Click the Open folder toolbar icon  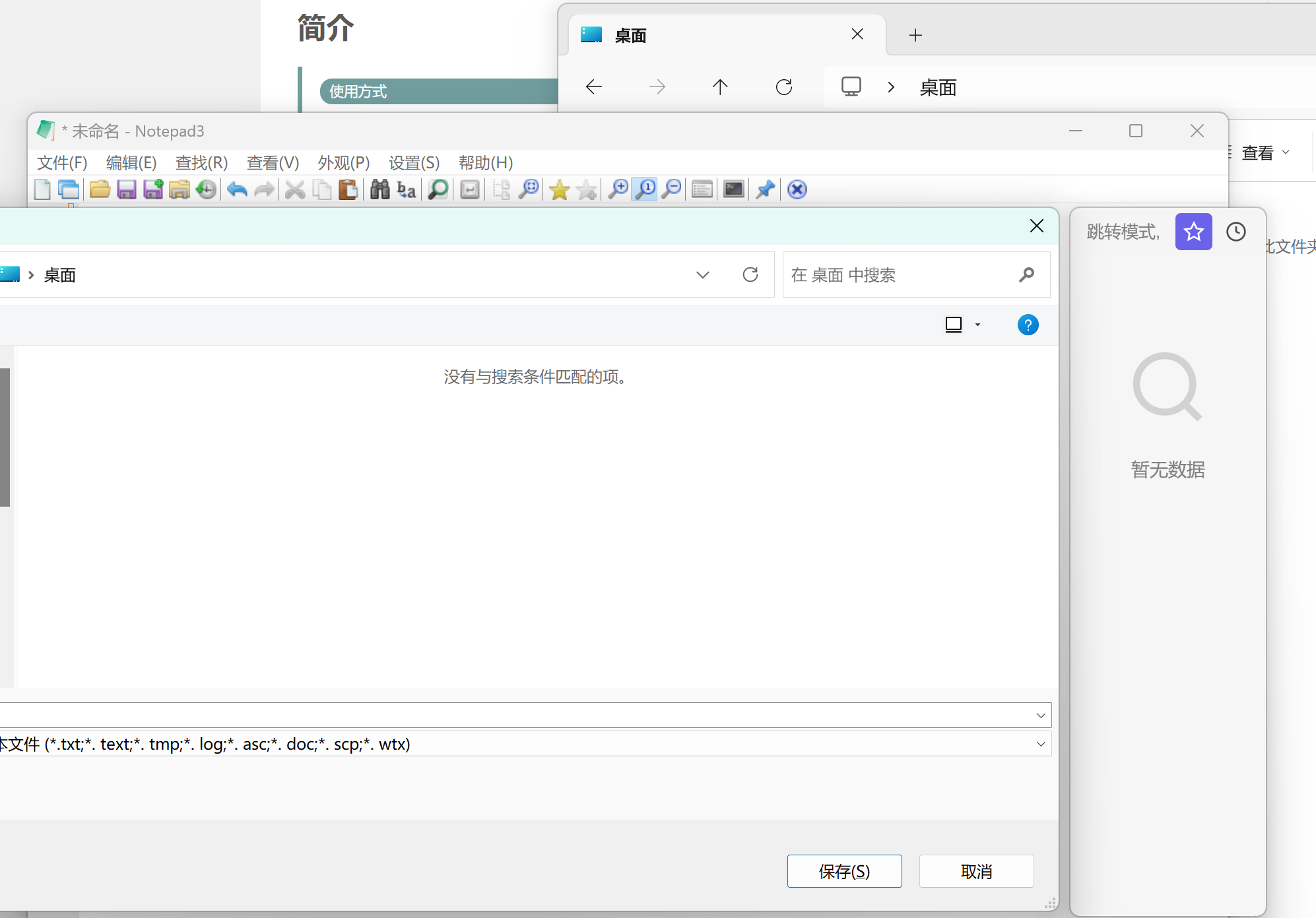[x=100, y=189]
